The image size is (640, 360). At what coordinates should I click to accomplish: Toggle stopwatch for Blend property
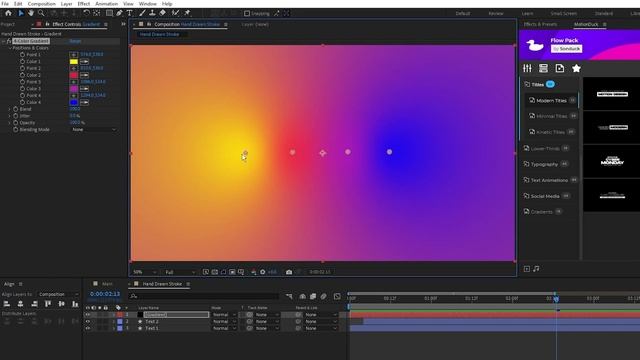click(x=16, y=109)
